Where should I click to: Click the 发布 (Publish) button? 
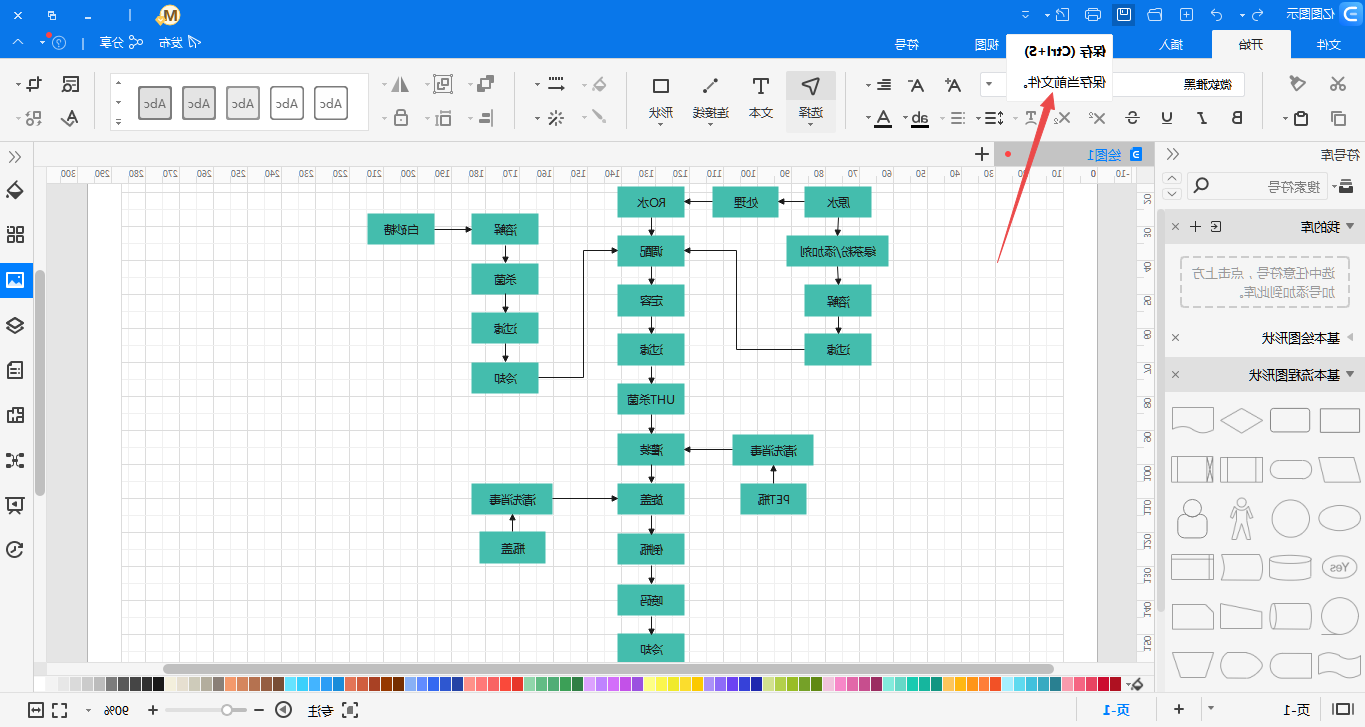pyautogui.click(x=179, y=42)
